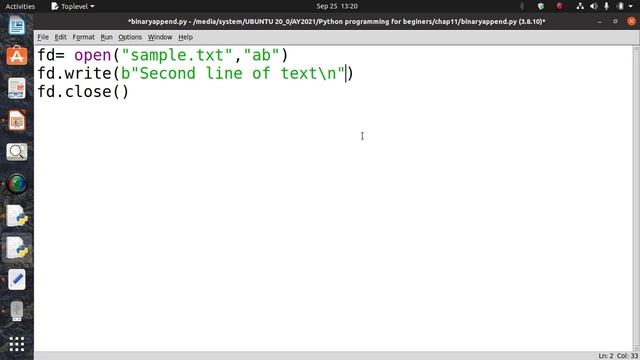
Task: Open the USB drive icon in dock
Action: [17, 311]
